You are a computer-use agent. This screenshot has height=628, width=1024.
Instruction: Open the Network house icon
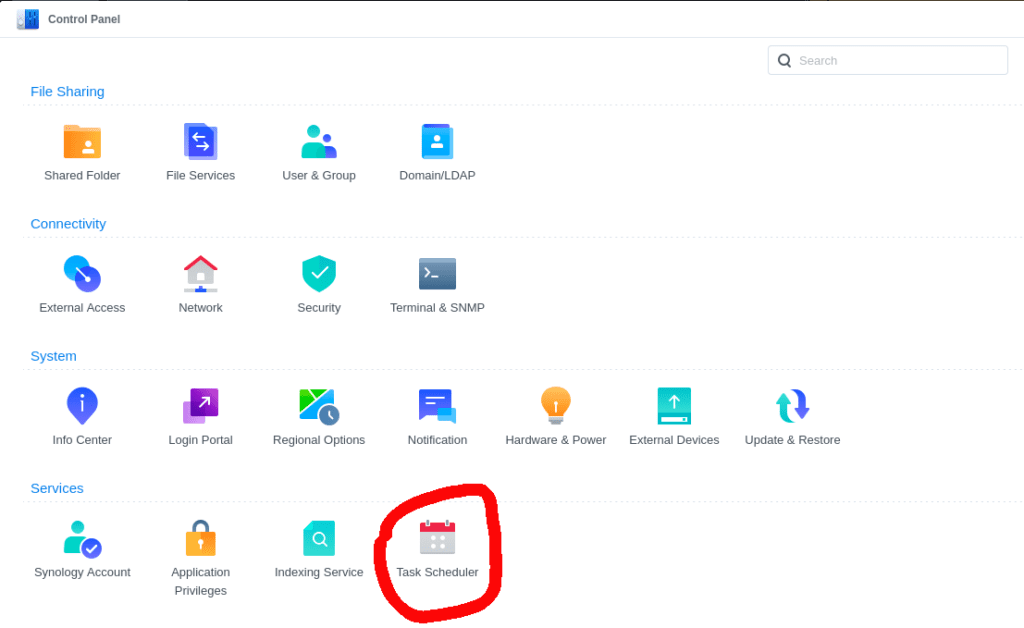tap(200, 274)
